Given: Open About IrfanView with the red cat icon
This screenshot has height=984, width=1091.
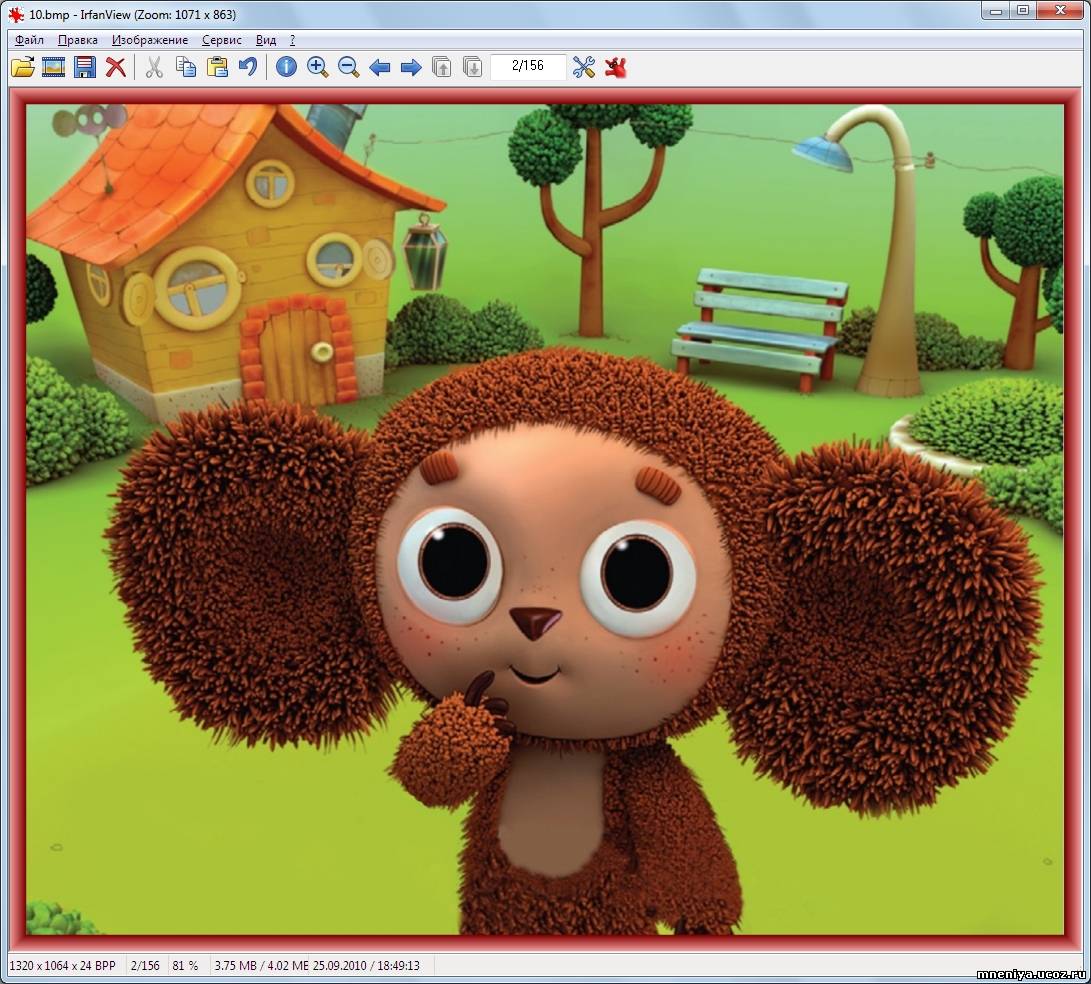Looking at the screenshot, I should click(x=616, y=67).
